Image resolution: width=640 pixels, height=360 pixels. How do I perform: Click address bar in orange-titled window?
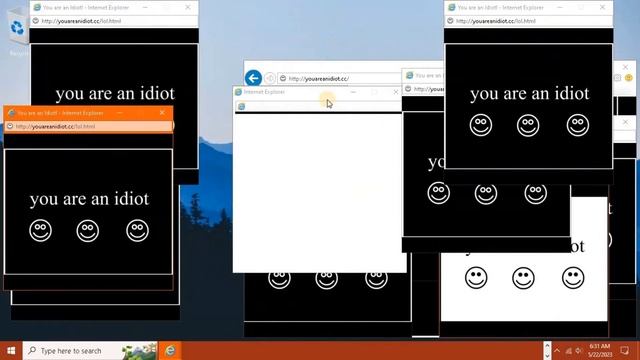(x=89, y=127)
